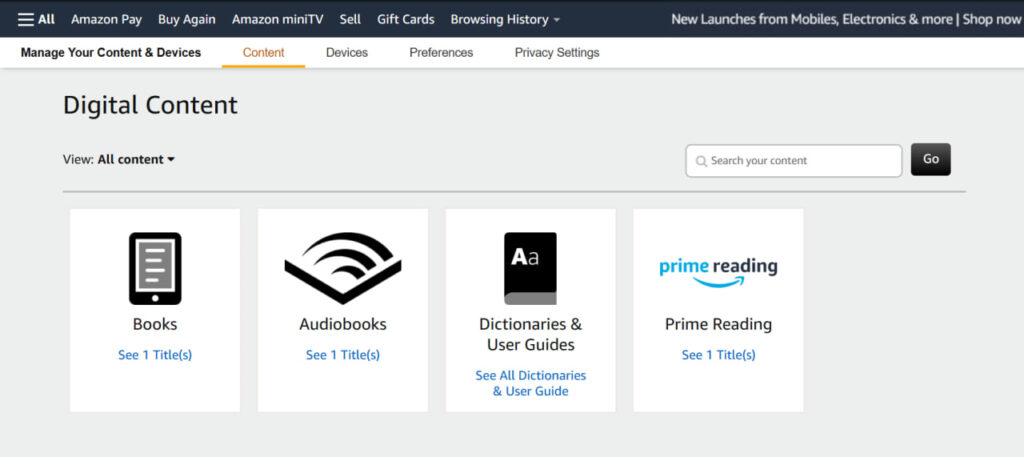The width and height of the screenshot is (1024, 457).
Task: Open See All Dictionaries & User Guide link
Action: 530,383
